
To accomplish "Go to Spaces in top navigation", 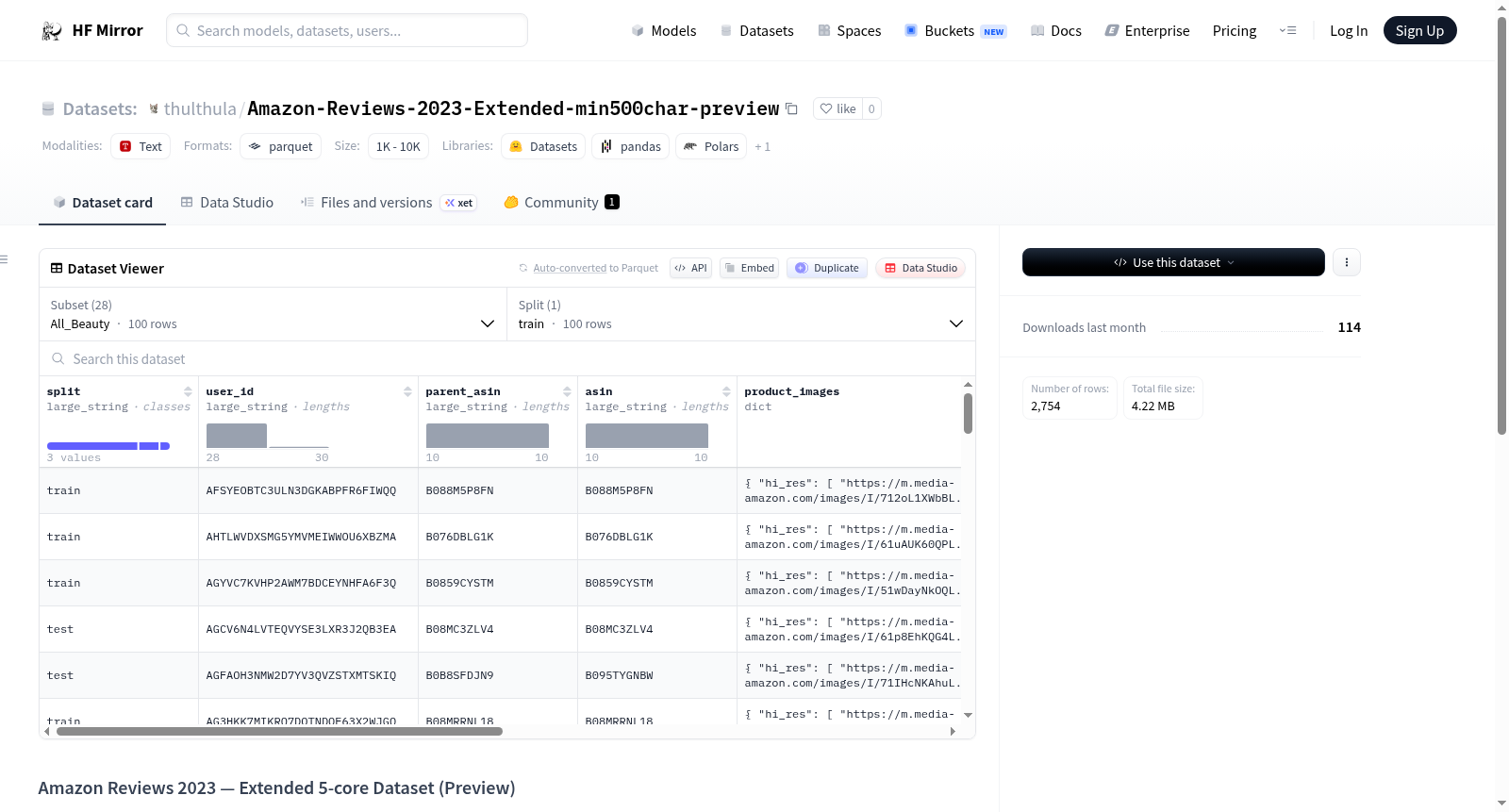I will 850,31.
